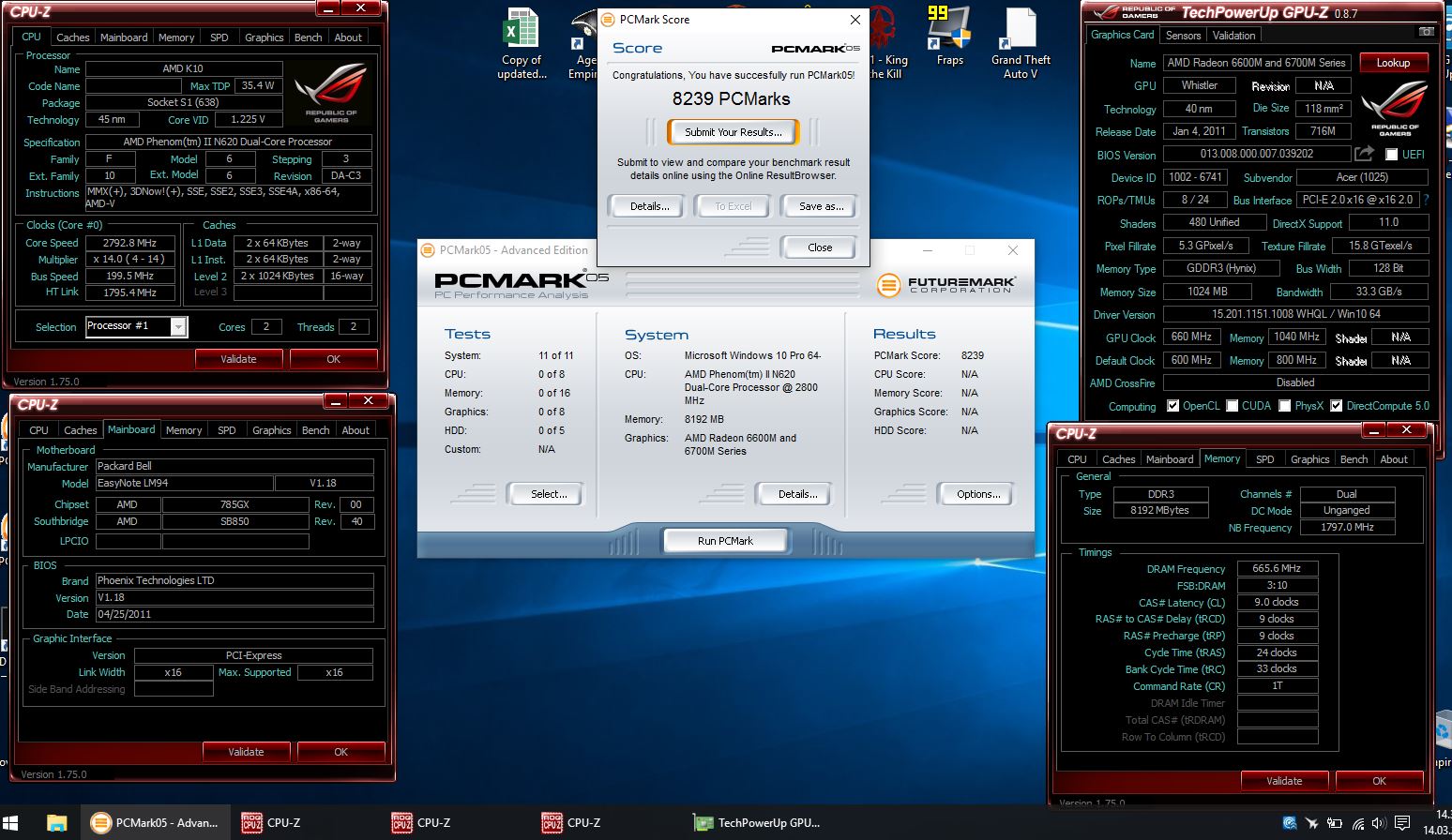Click Save as button in score dialog
The width and height of the screenshot is (1452, 840).
[821, 206]
